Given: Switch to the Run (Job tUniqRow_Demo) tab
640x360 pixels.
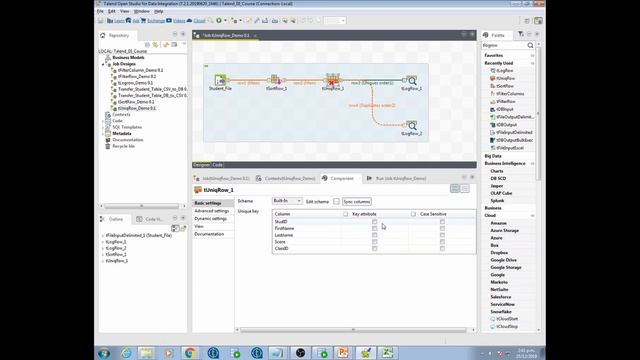Looking at the screenshot, I should point(396,178).
